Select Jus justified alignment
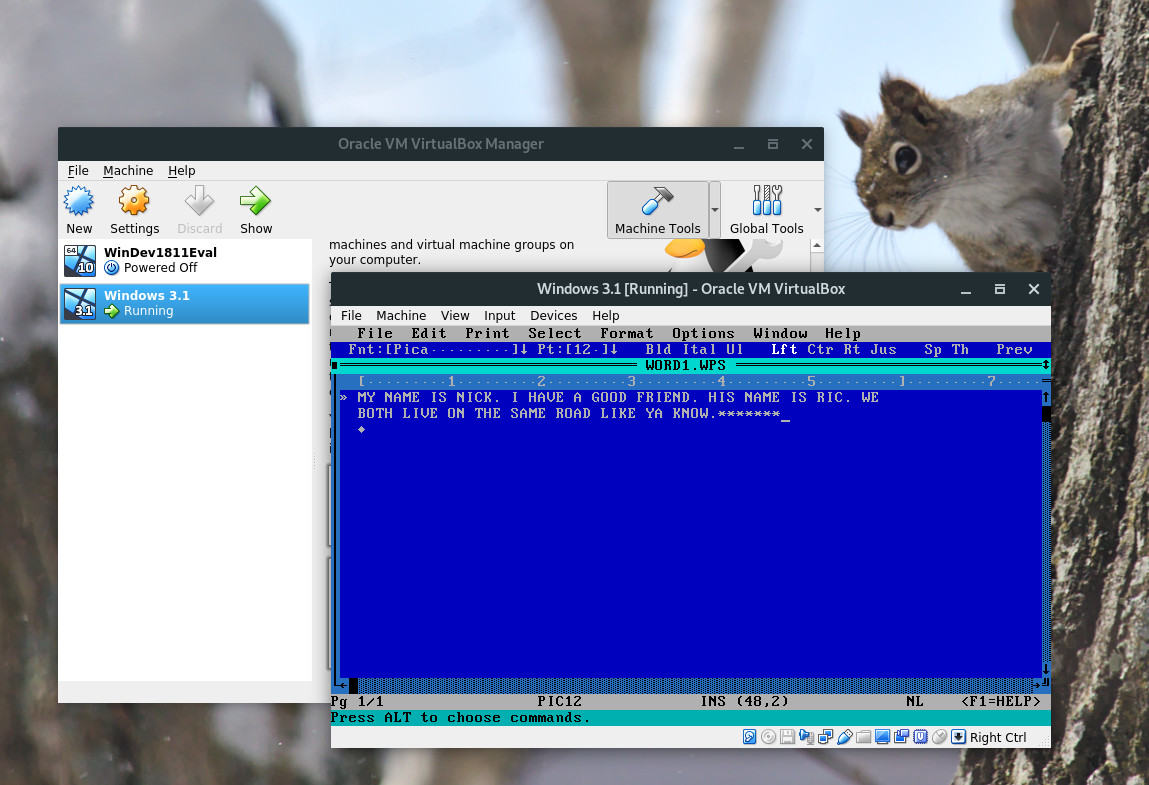The height and width of the screenshot is (785, 1149). [x=884, y=350]
